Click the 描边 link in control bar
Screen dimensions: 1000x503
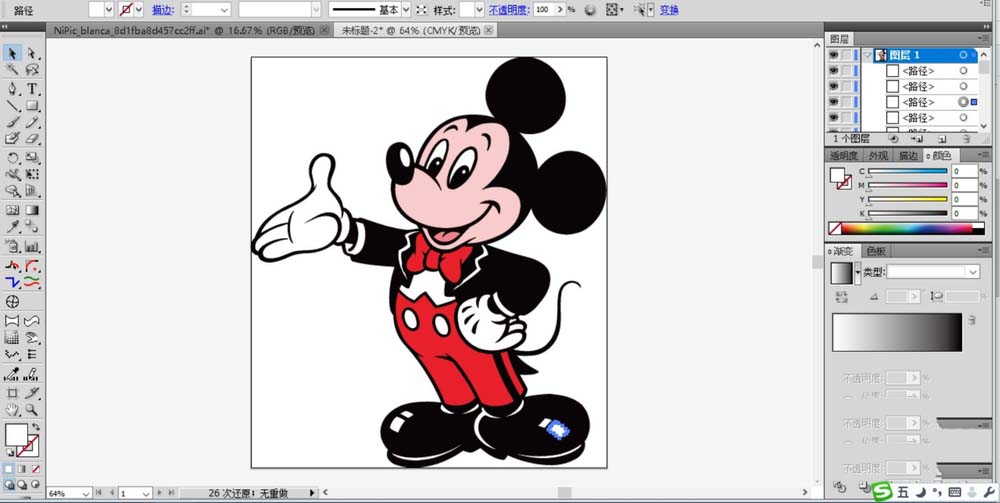161,10
